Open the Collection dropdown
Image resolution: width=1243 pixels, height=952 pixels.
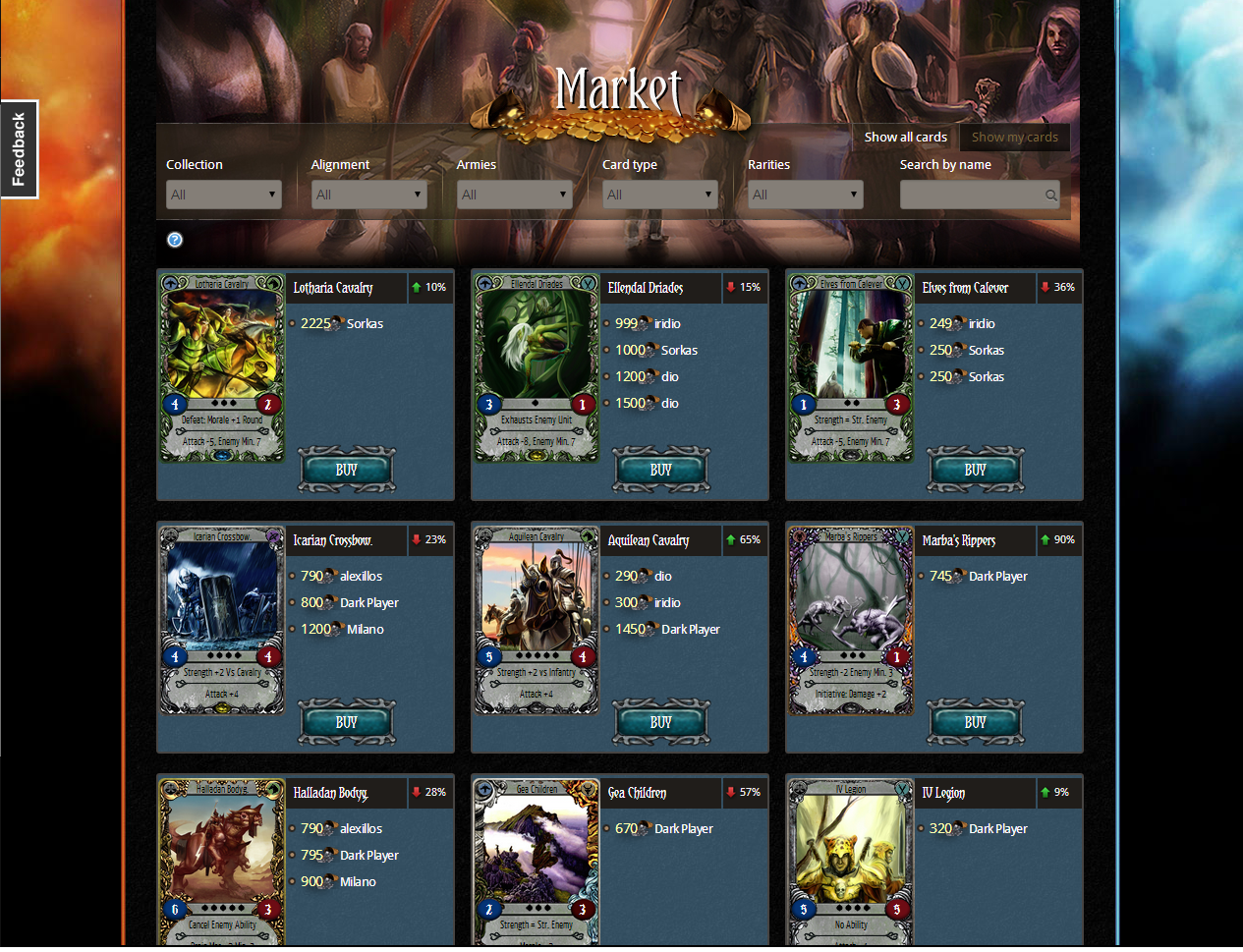point(224,195)
